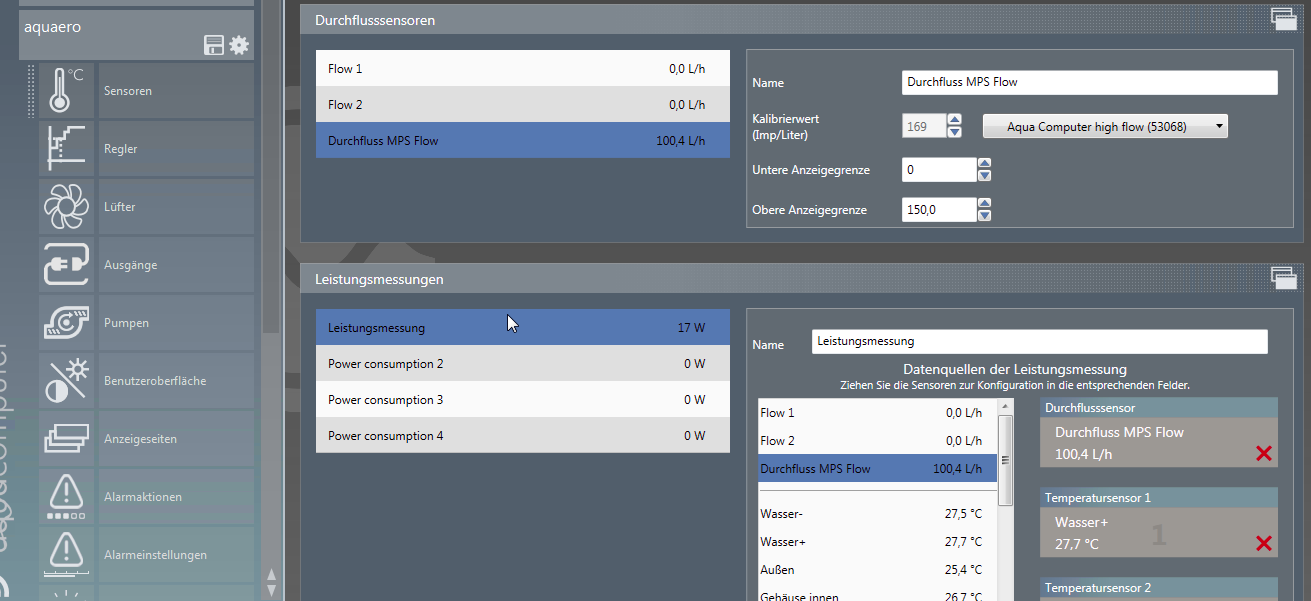
Task: Remove Wasser+ from Temperatursensor 1 slot
Action: 1263,543
